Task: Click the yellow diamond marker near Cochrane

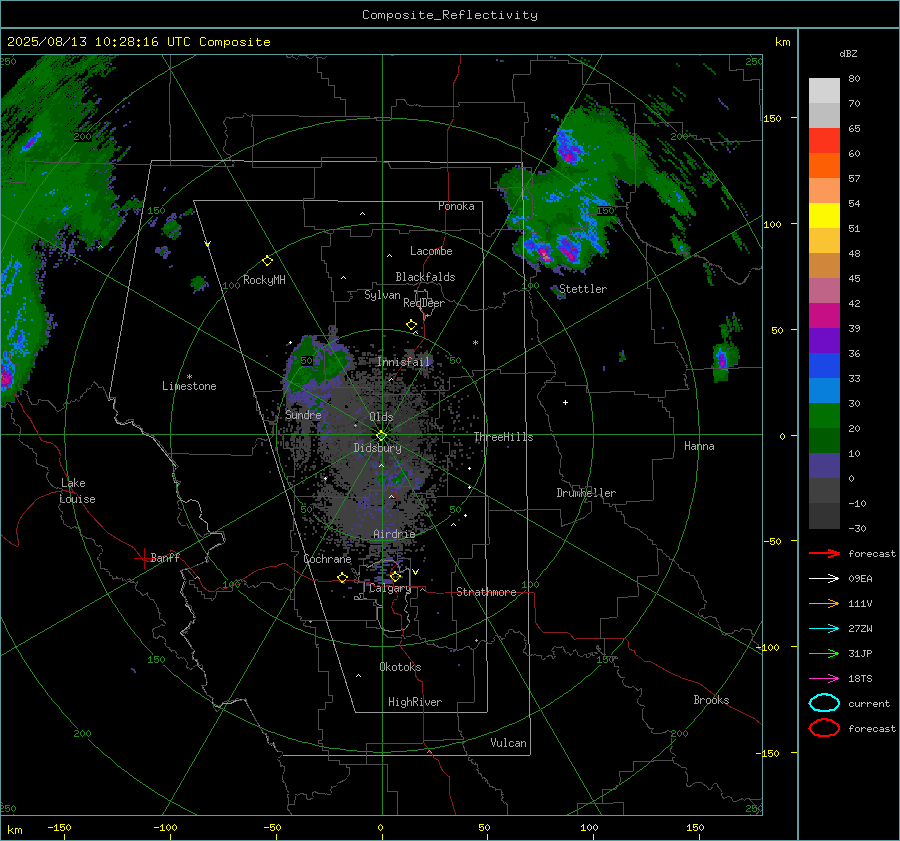Action: (343, 577)
